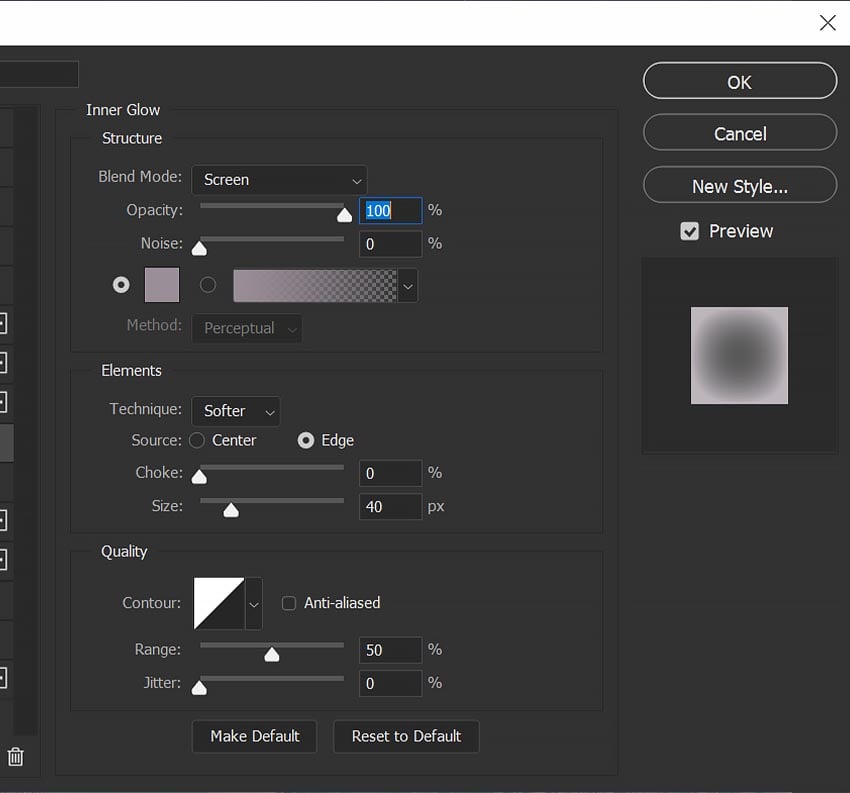The image size is (850, 793).
Task: Open the Blend Mode Screen dropdown
Action: click(x=279, y=179)
